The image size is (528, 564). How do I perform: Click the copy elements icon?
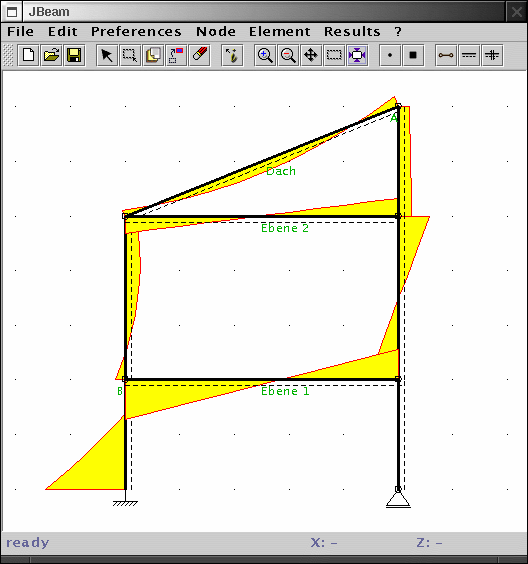[153, 55]
